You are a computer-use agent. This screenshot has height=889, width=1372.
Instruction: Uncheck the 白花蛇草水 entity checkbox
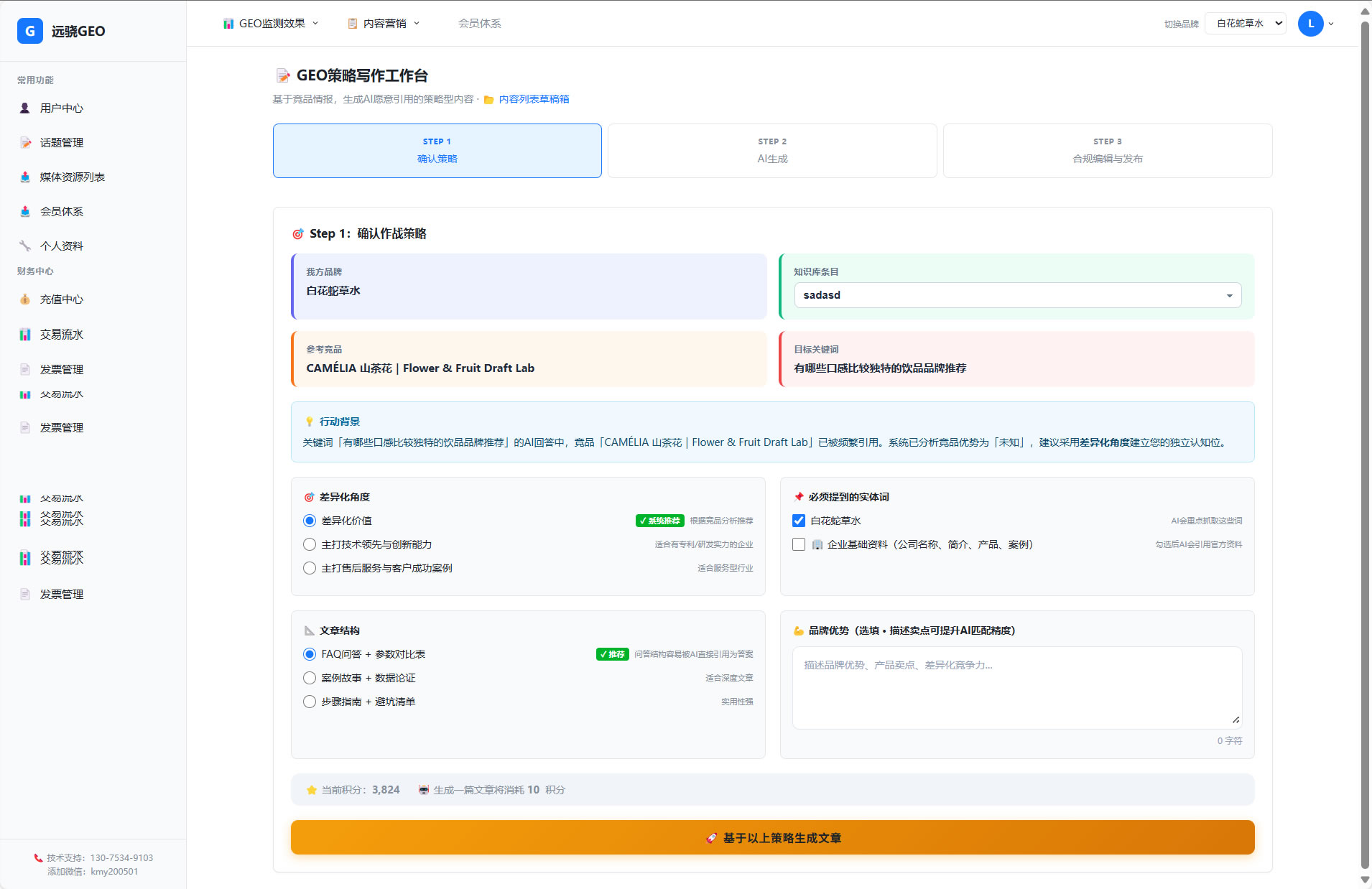click(799, 521)
